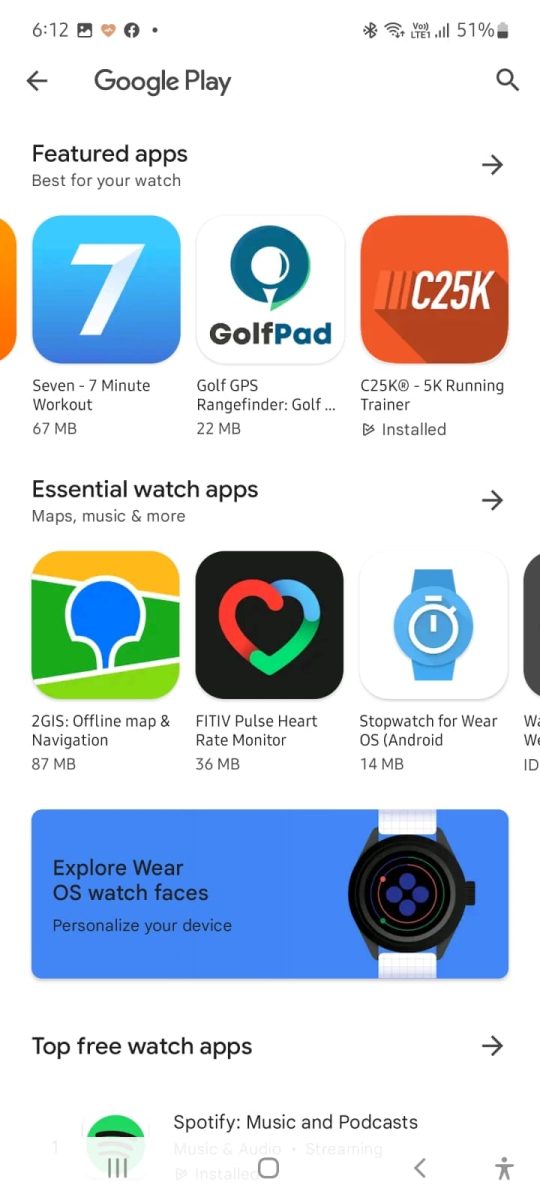Expand Essential watch apps arrow
Image resolution: width=540 pixels, height=1200 pixels.
pyautogui.click(x=492, y=500)
